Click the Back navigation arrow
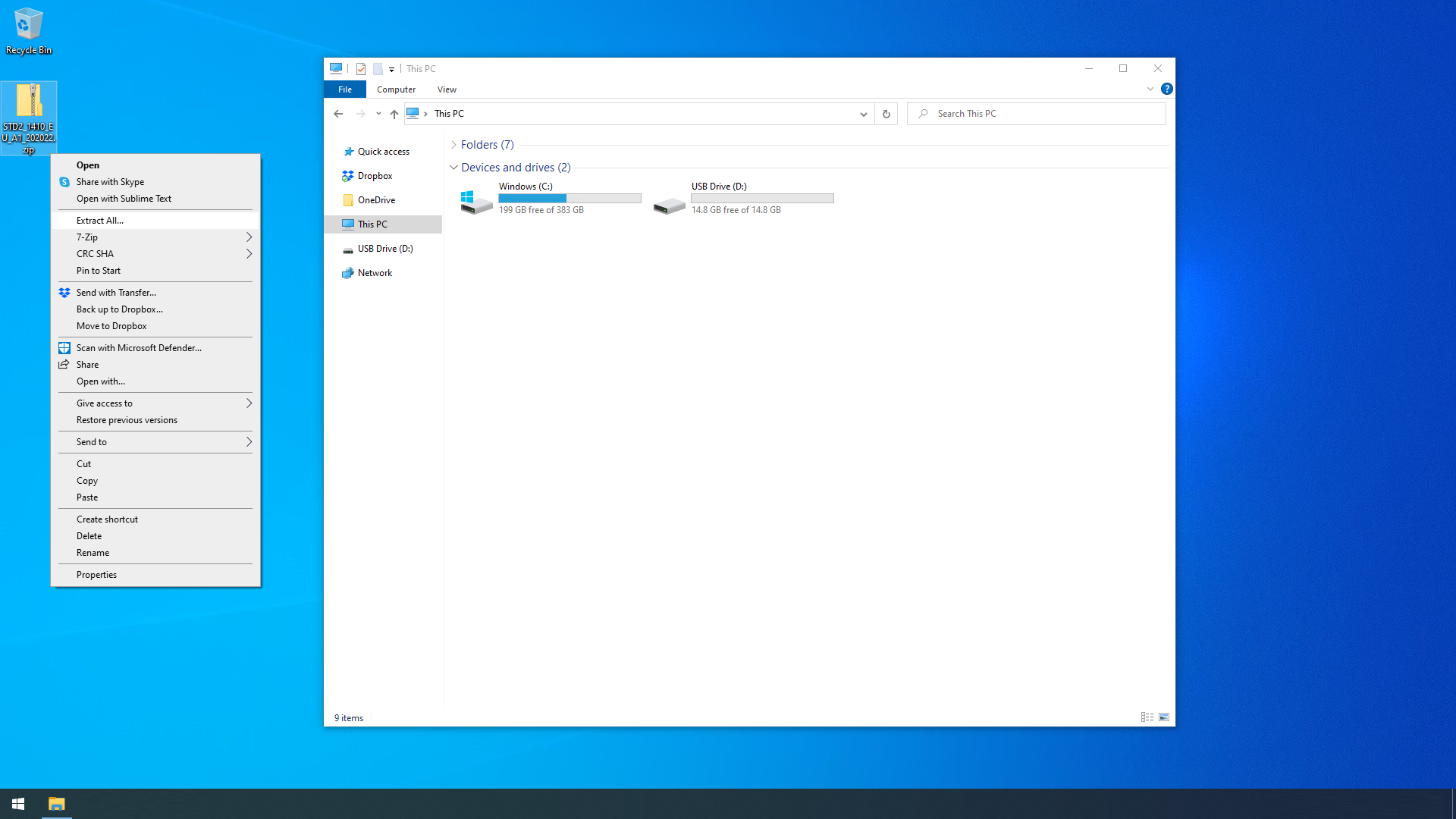The image size is (1456, 819). coord(338,114)
